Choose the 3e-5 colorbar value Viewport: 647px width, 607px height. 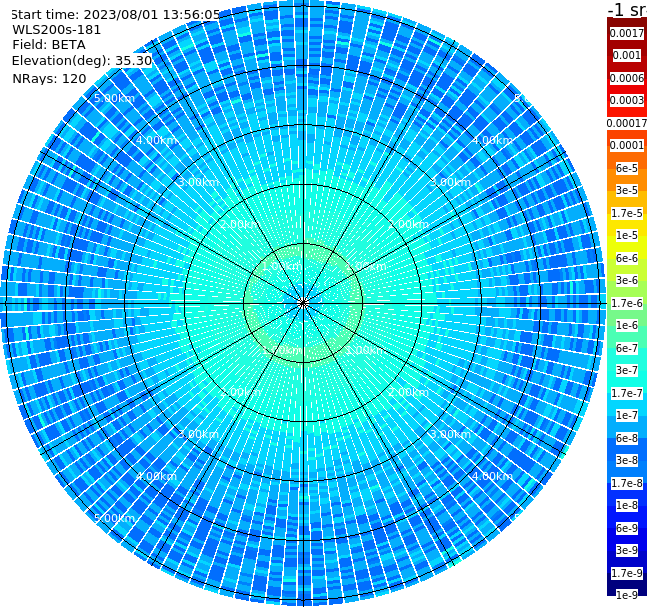click(x=627, y=190)
